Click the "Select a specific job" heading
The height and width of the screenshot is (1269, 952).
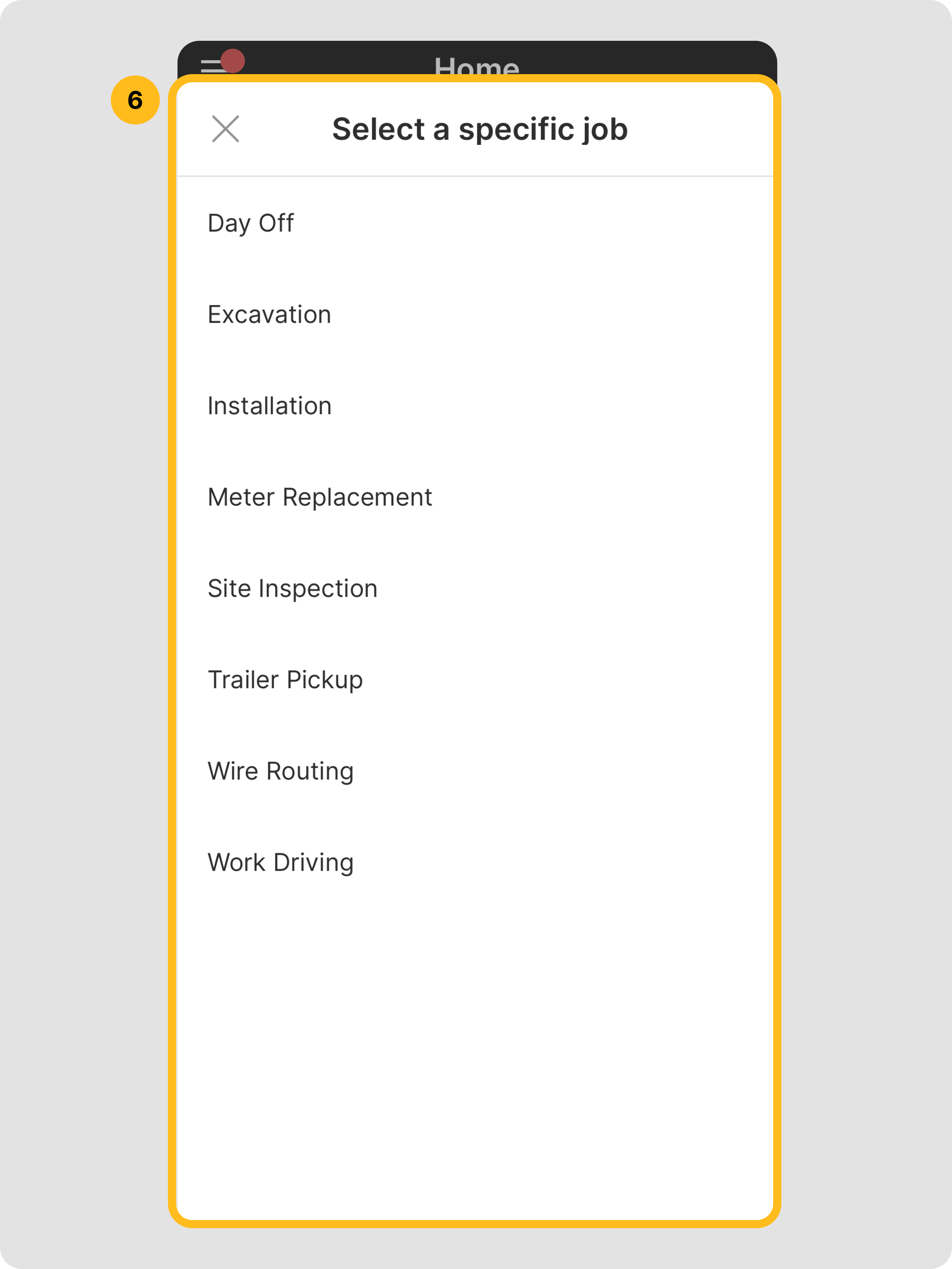point(479,129)
